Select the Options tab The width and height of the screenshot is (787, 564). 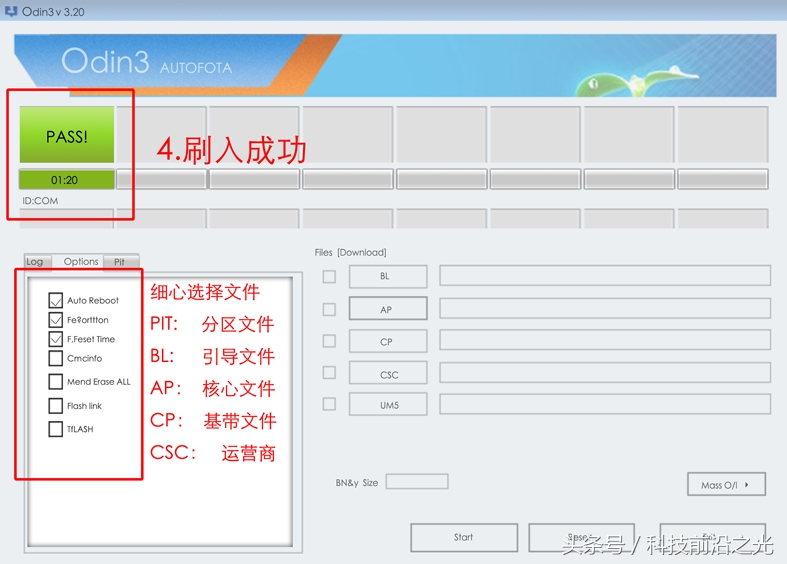pos(81,261)
